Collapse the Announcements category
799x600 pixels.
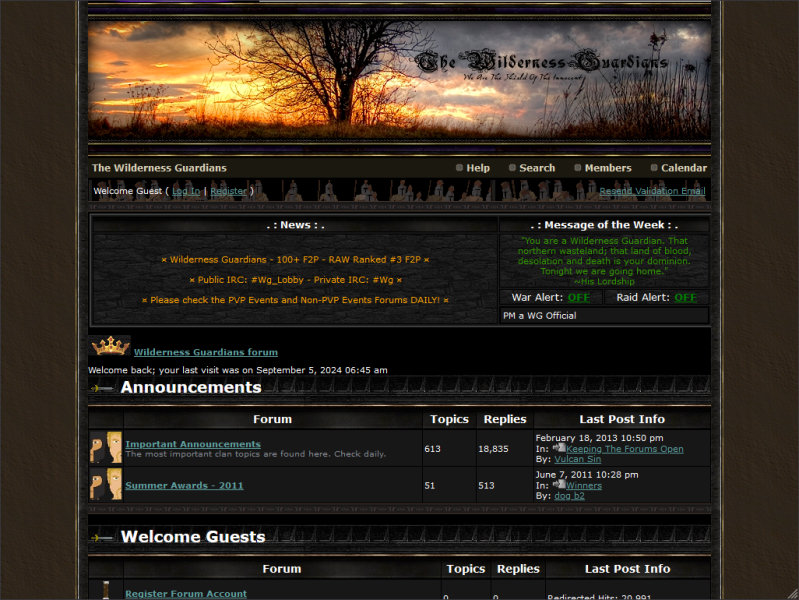tap(191, 387)
